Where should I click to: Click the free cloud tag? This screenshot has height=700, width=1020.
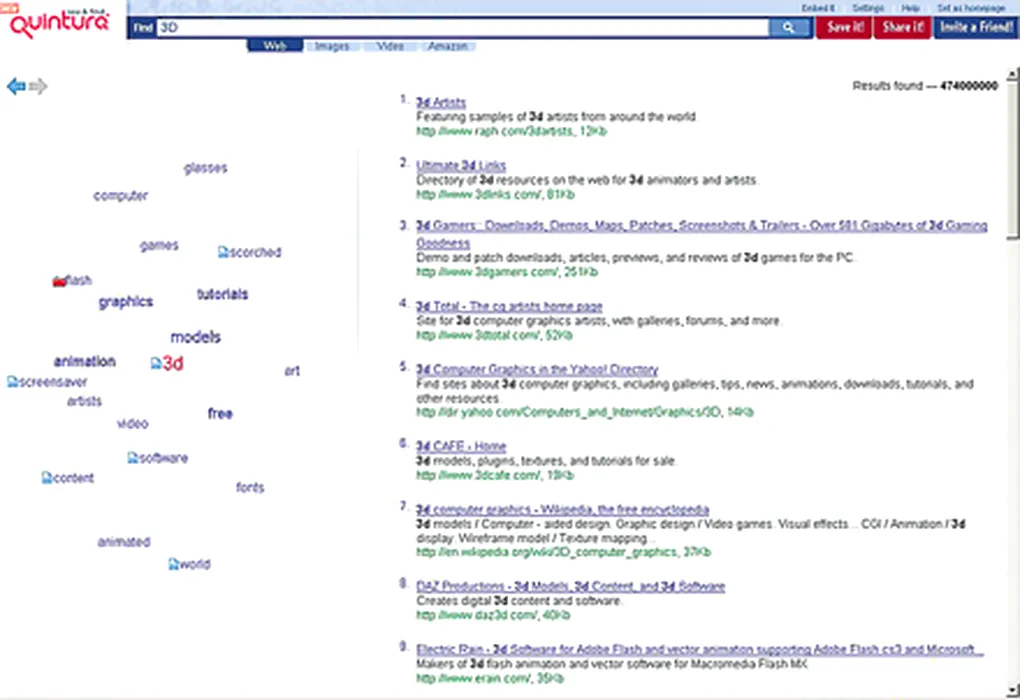(220, 413)
